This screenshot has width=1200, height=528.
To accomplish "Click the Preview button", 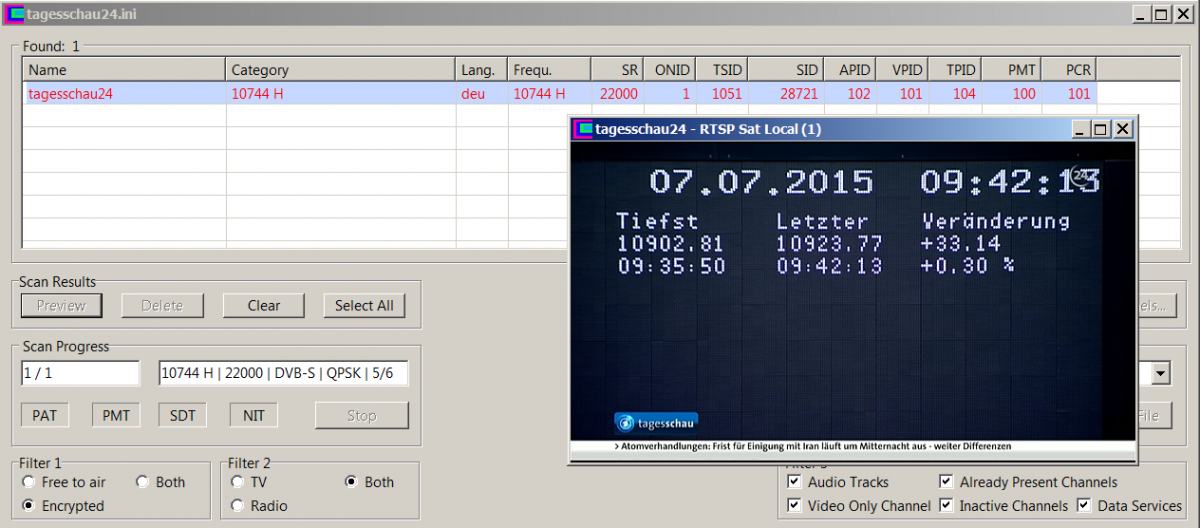I will tap(61, 305).
